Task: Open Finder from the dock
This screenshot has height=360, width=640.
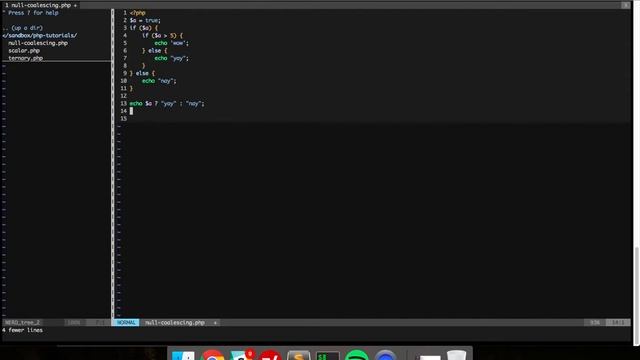Action: [183, 355]
